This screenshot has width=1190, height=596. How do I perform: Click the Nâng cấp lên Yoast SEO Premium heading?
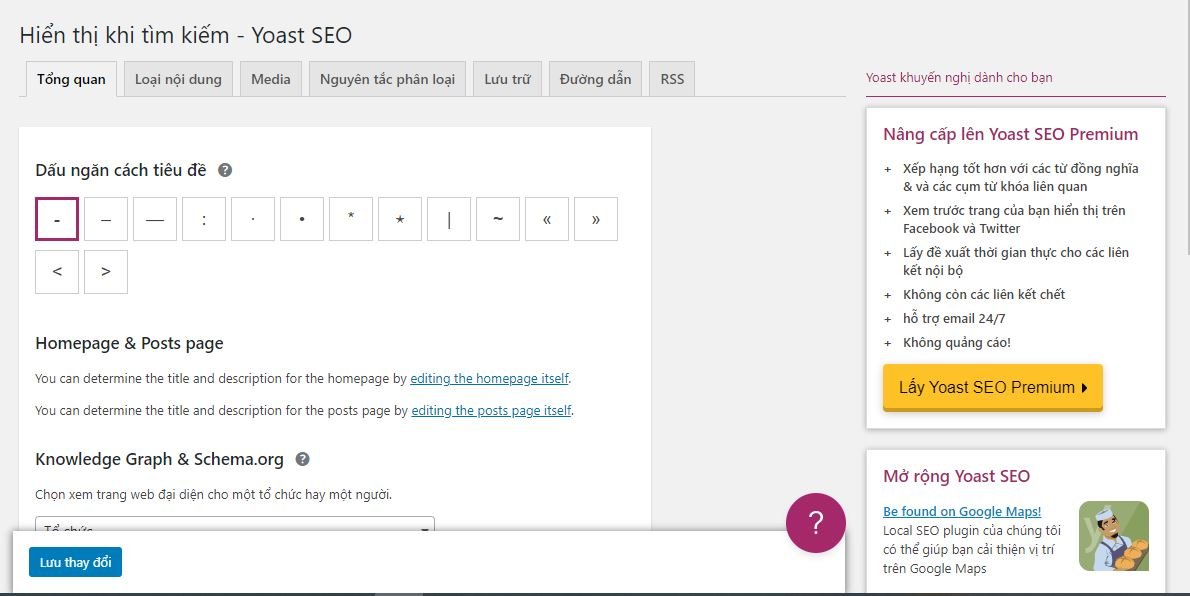click(1011, 134)
